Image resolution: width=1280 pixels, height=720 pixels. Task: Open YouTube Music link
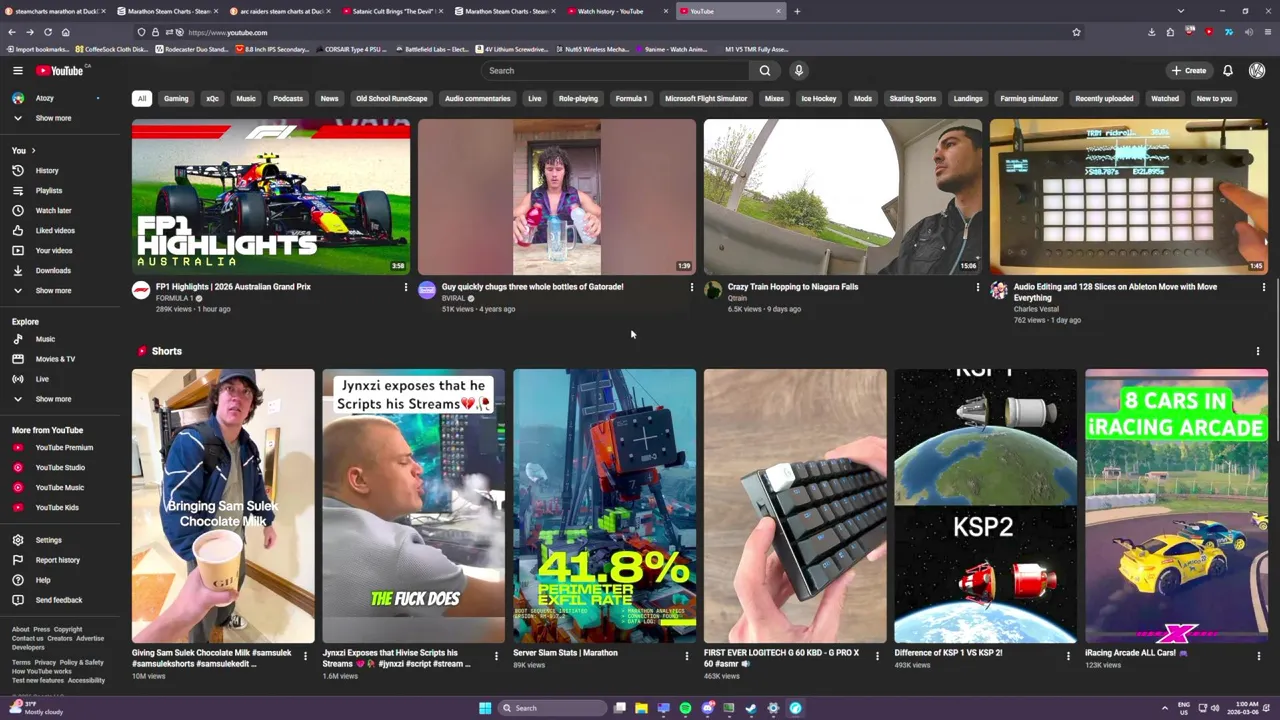[60, 487]
